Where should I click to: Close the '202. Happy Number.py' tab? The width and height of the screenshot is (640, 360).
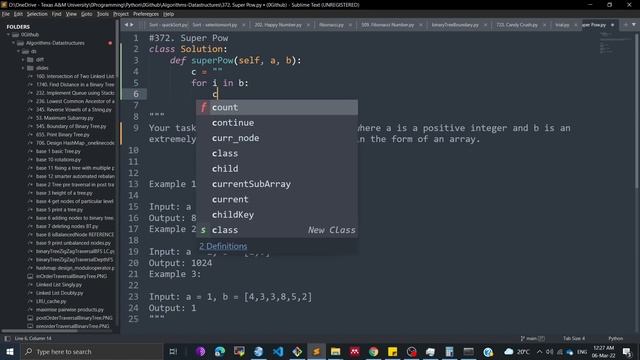click(308, 25)
